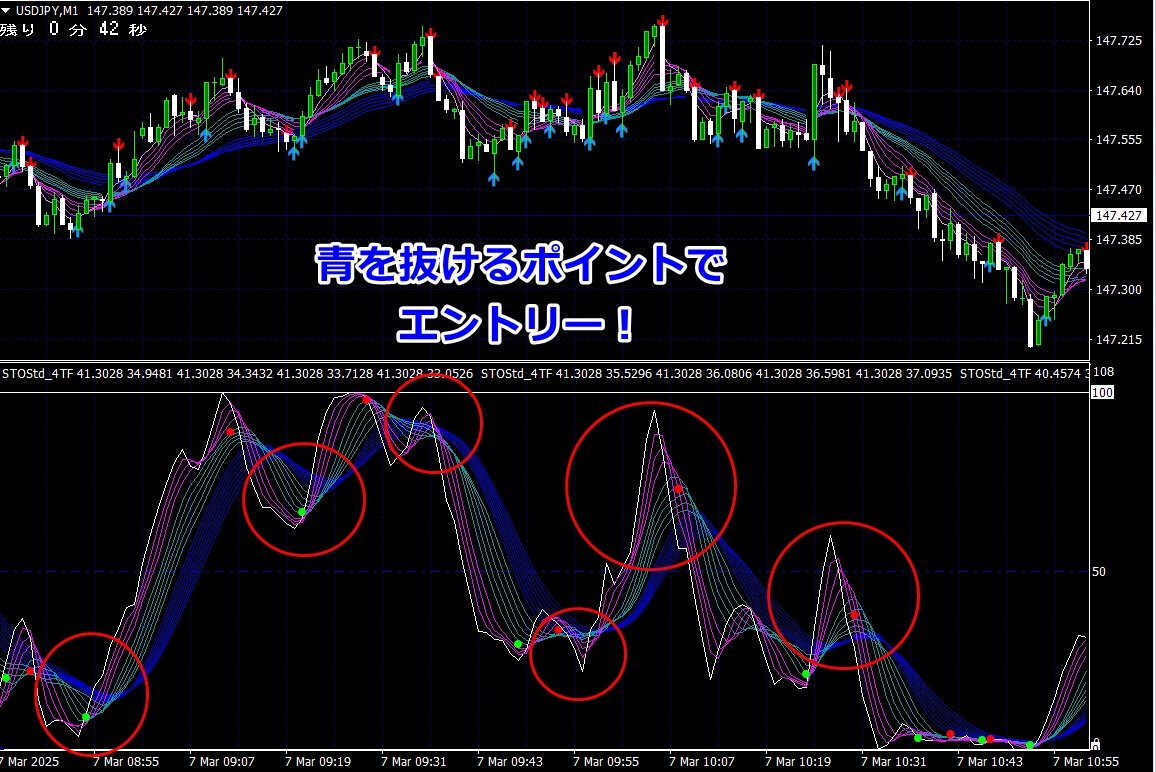Click first STOStd_4TF label starting 41.3028 34.9481

[237, 374]
